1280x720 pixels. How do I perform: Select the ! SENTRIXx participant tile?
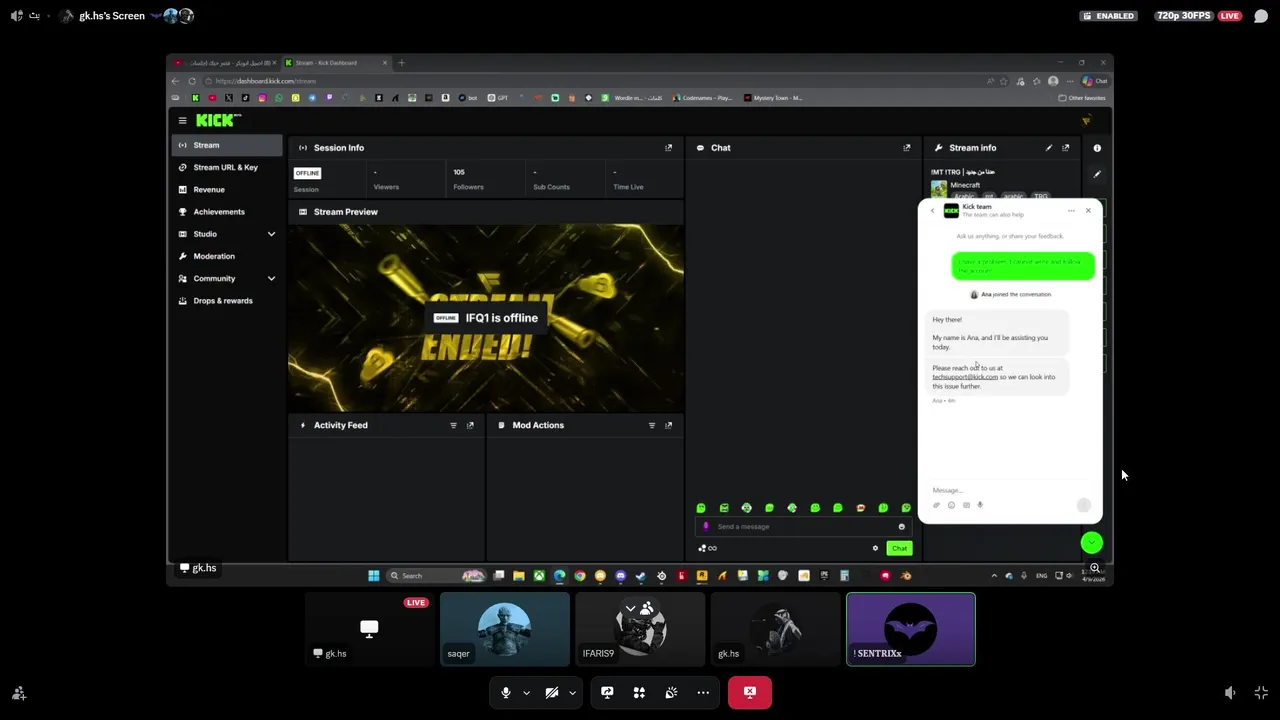coord(911,629)
